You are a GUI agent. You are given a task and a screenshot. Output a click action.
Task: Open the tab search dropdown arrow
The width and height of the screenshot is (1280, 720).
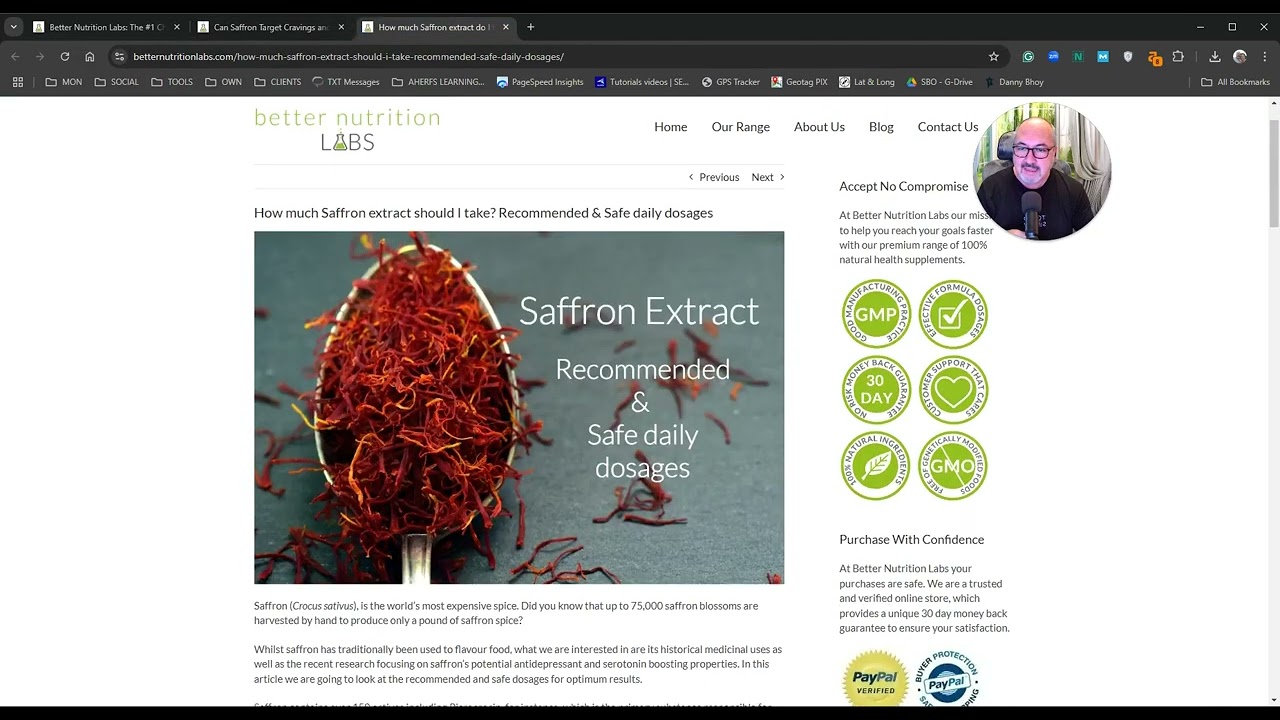13,27
